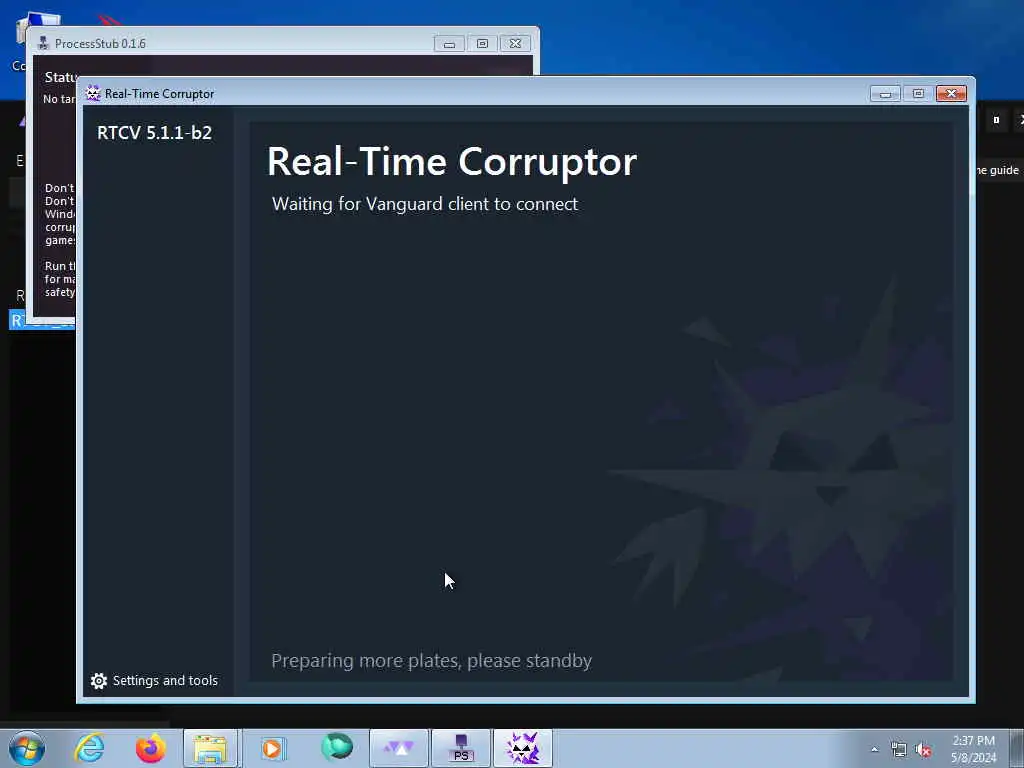Click the Show desktop strip at taskbar end
The image size is (1024, 768).
[1018, 748]
